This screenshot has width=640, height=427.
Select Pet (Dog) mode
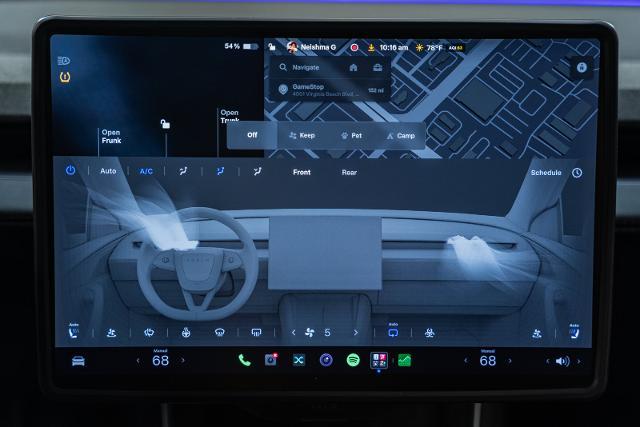coord(351,136)
